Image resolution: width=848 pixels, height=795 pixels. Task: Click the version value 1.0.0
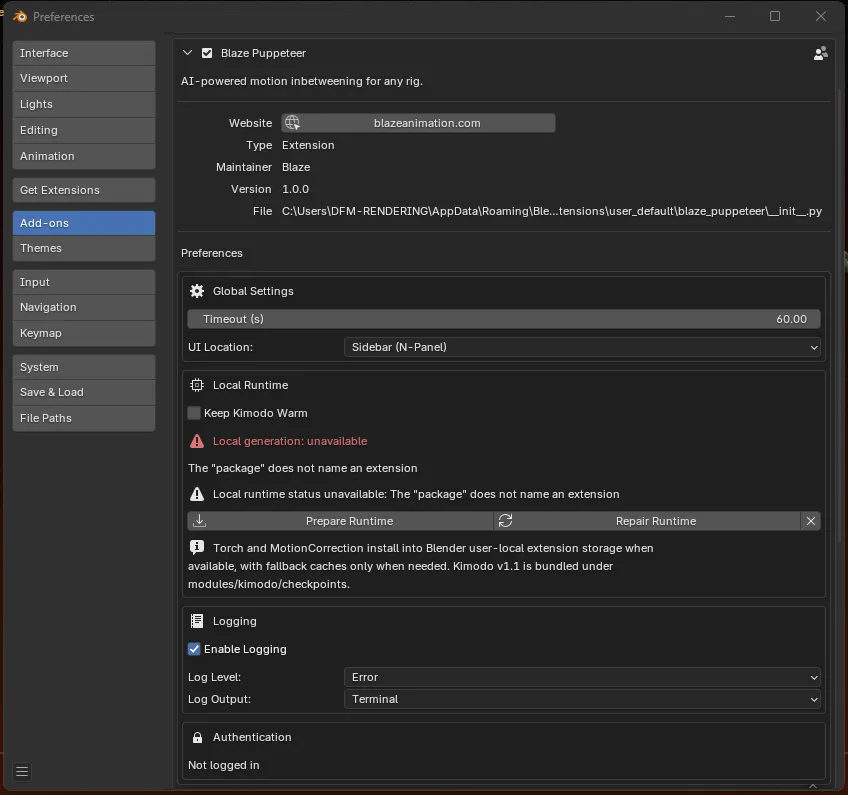(x=295, y=189)
